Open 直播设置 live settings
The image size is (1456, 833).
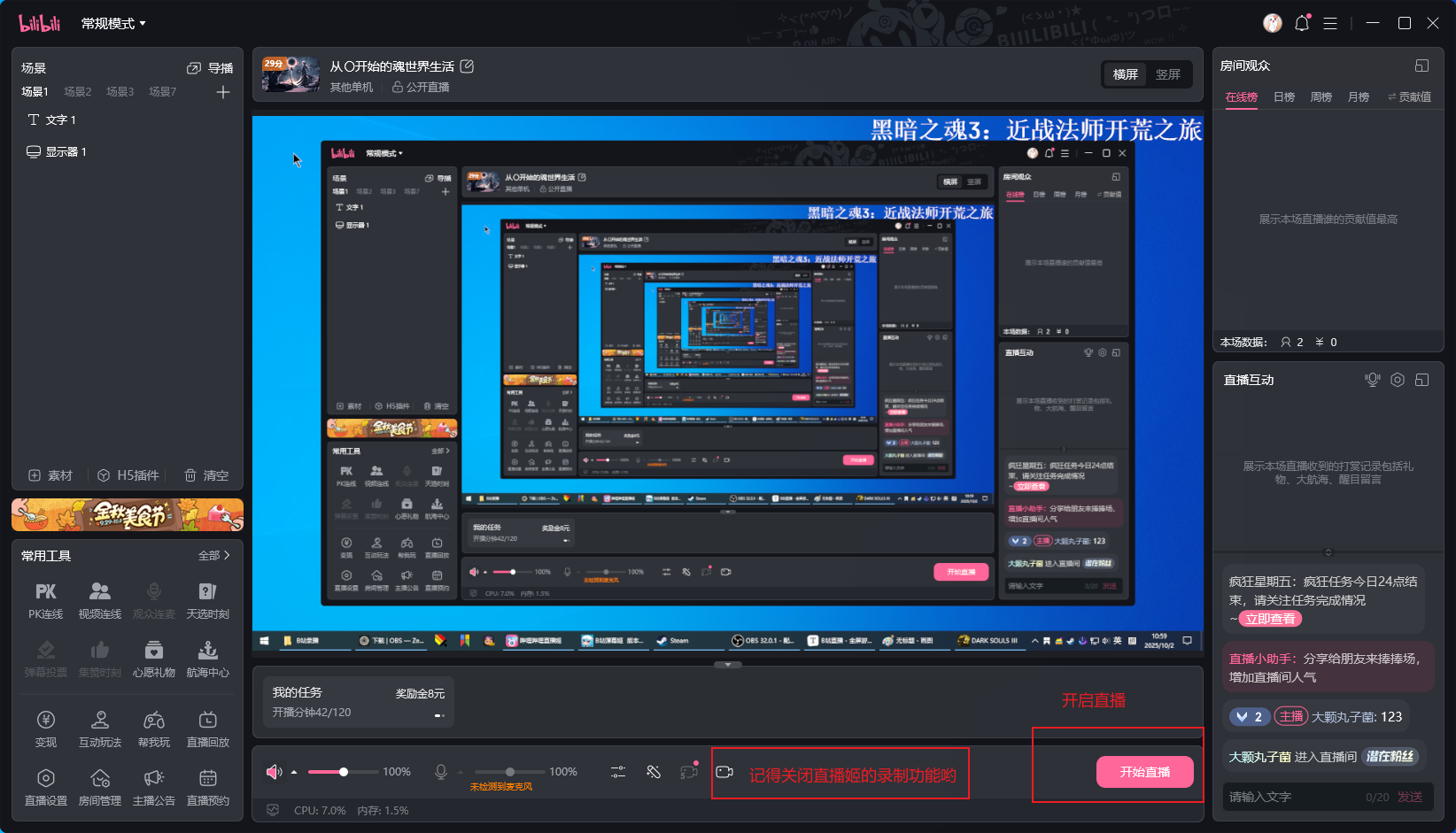click(x=46, y=787)
